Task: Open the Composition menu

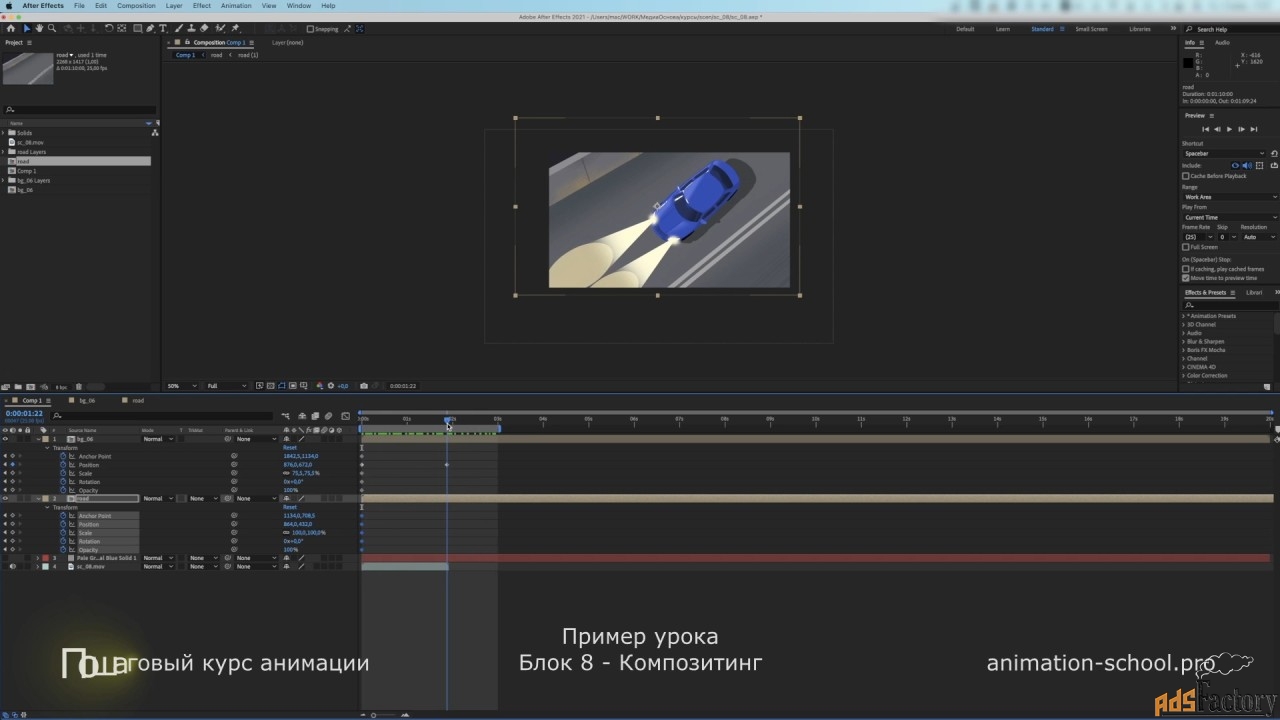Action: pos(136,6)
